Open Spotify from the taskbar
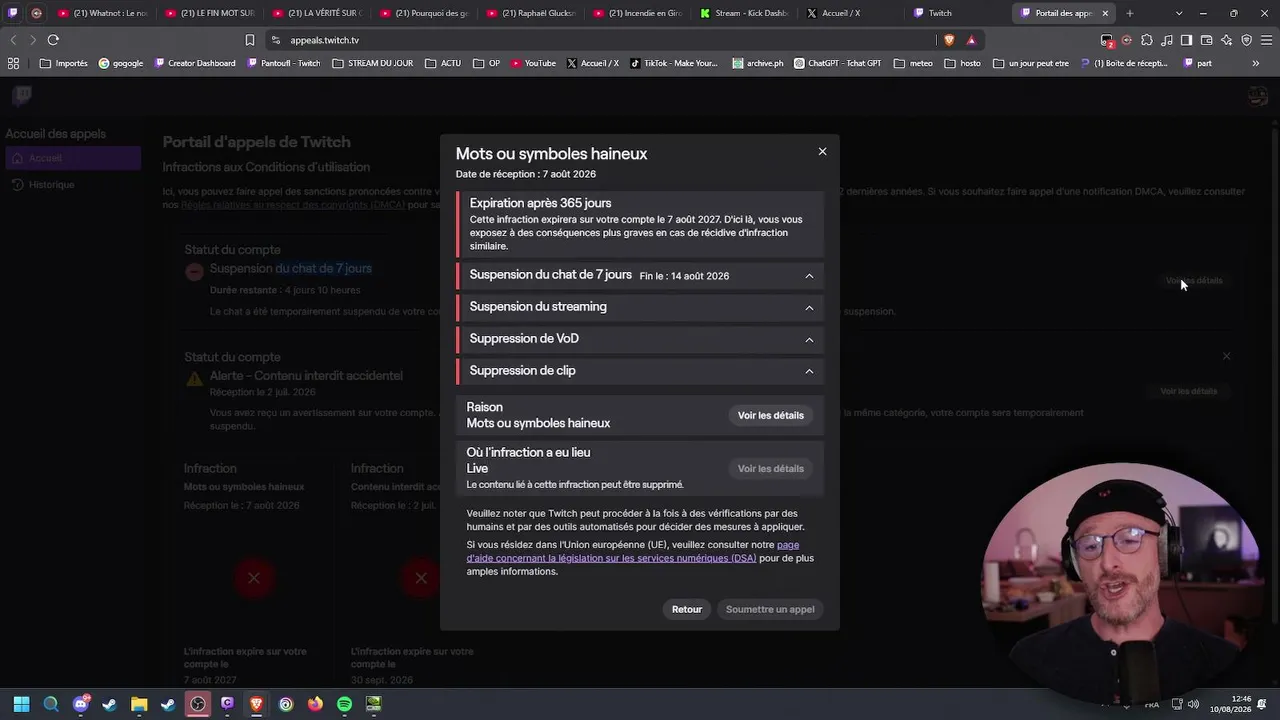Image resolution: width=1280 pixels, height=720 pixels. click(344, 704)
